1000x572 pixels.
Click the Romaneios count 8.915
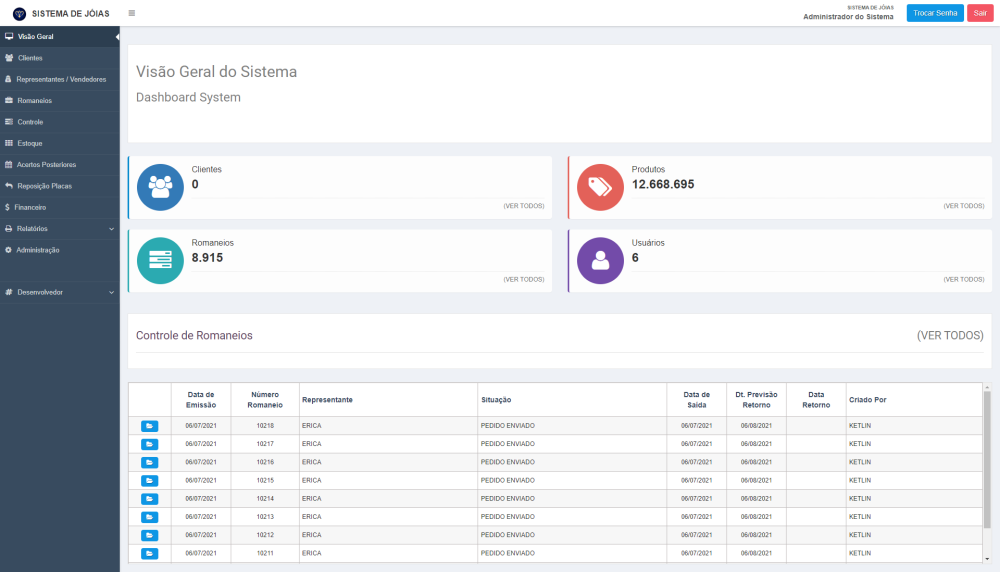[207, 258]
